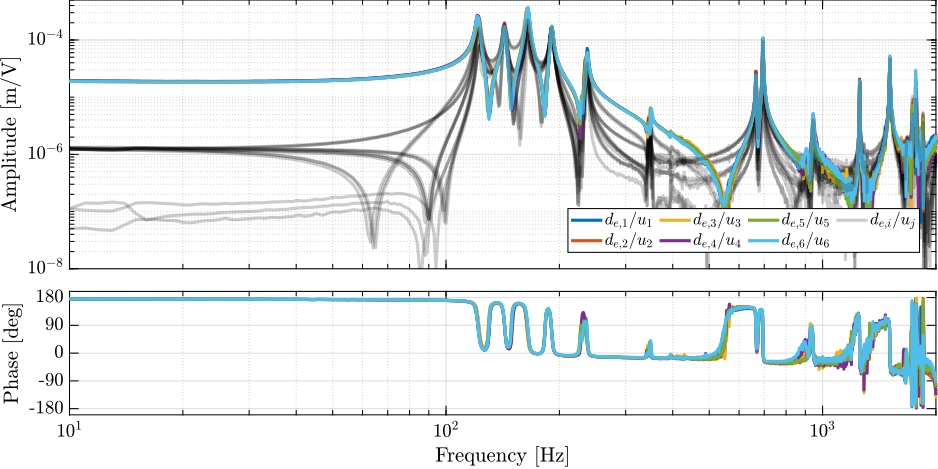Select the d_e,1/u_1 legend label text
The height and width of the screenshot is (469, 938).
click(626, 220)
